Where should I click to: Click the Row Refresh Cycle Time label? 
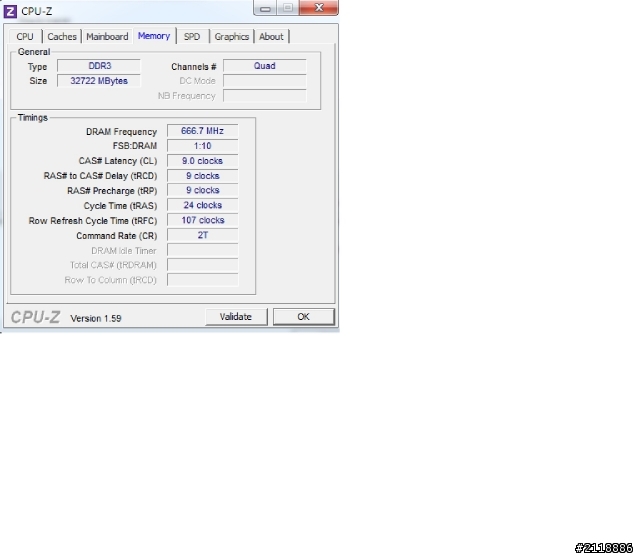click(x=93, y=221)
